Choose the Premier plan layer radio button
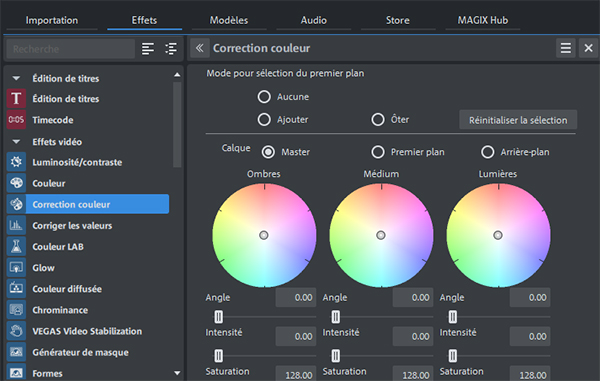This screenshot has width=600, height=381. pyautogui.click(x=378, y=152)
